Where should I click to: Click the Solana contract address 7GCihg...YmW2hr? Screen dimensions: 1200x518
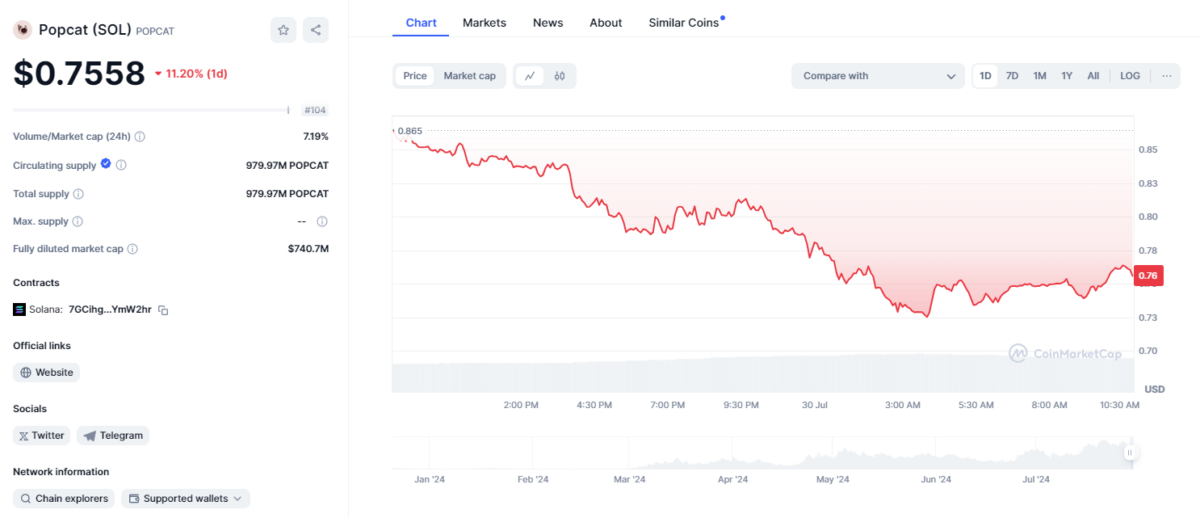coord(110,310)
